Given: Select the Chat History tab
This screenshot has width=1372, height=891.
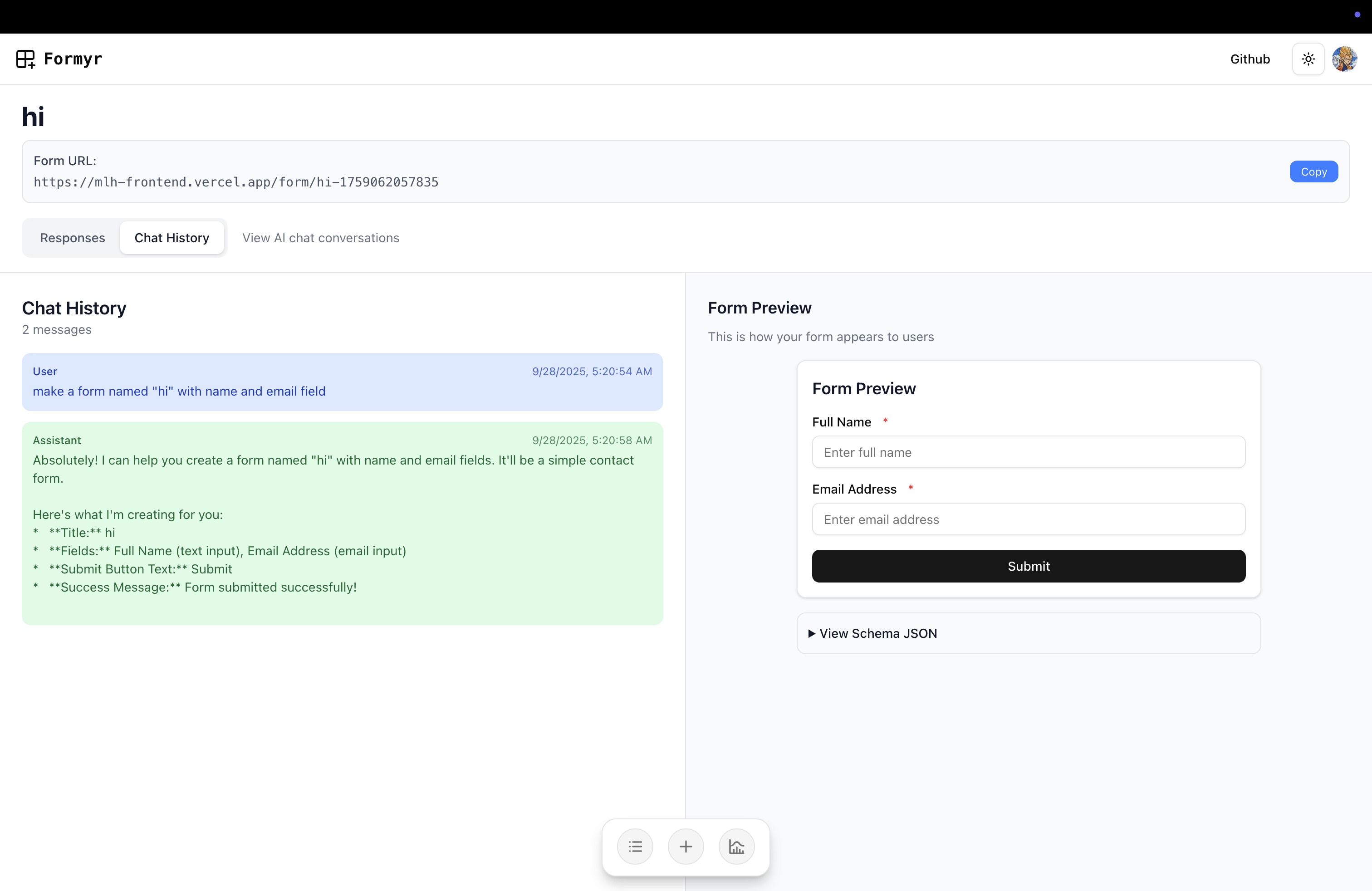Looking at the screenshot, I should [x=172, y=237].
